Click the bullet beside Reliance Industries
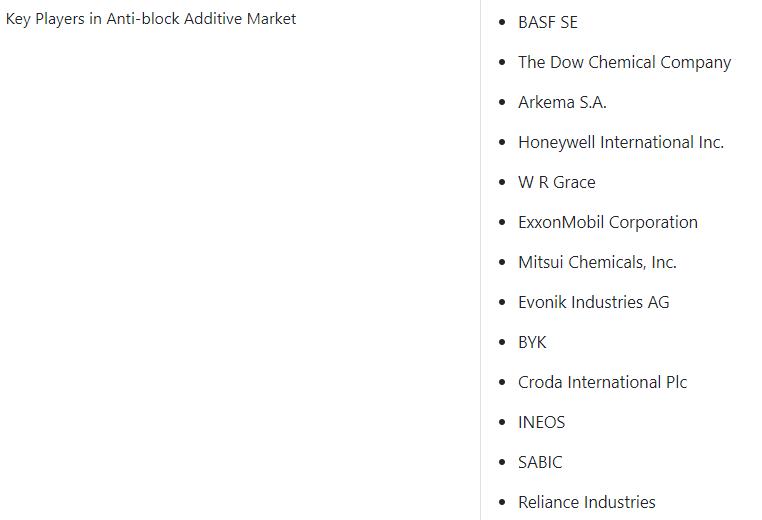This screenshot has width=762, height=520. (502, 502)
